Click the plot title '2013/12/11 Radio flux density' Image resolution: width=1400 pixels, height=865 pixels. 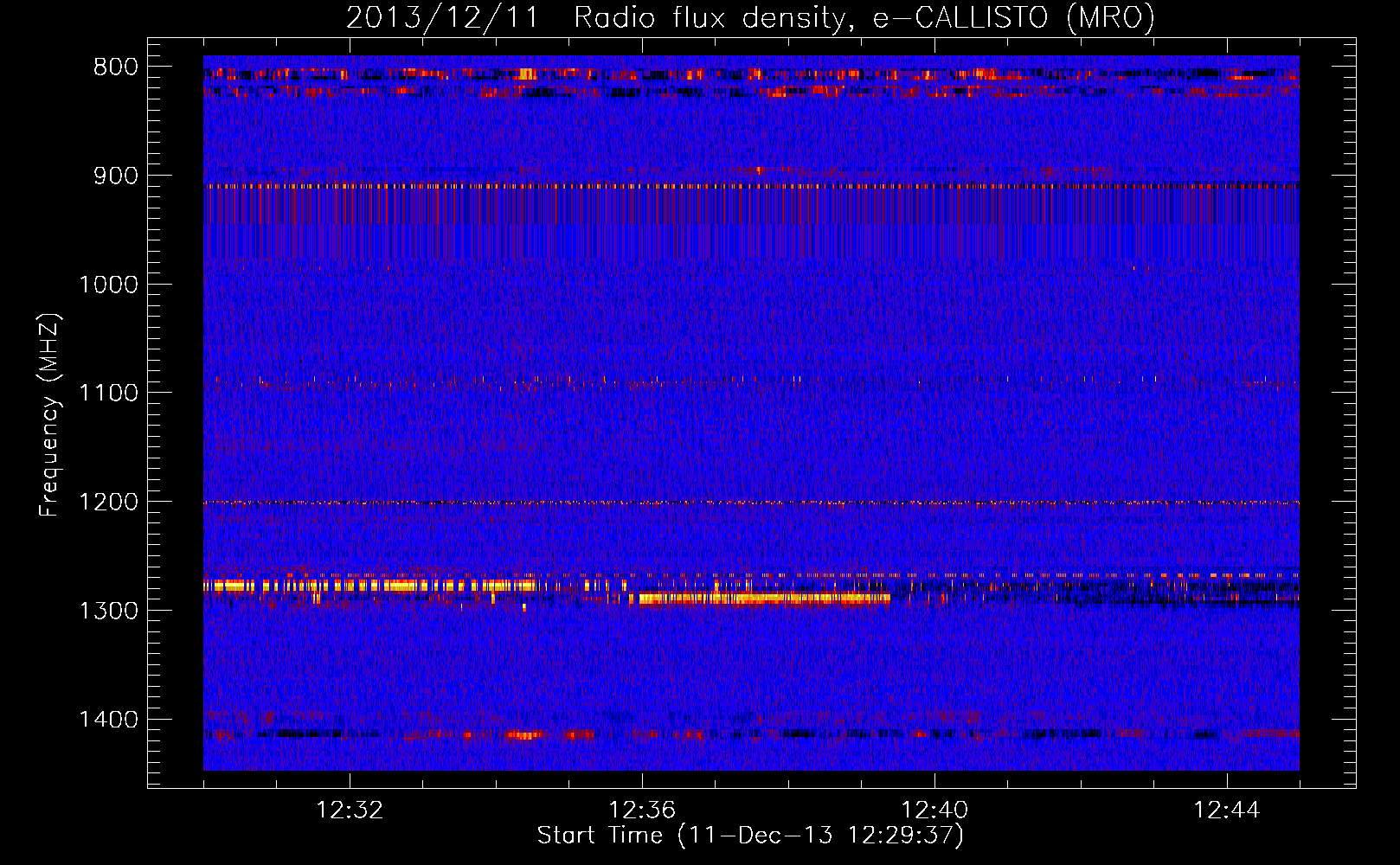(750, 18)
